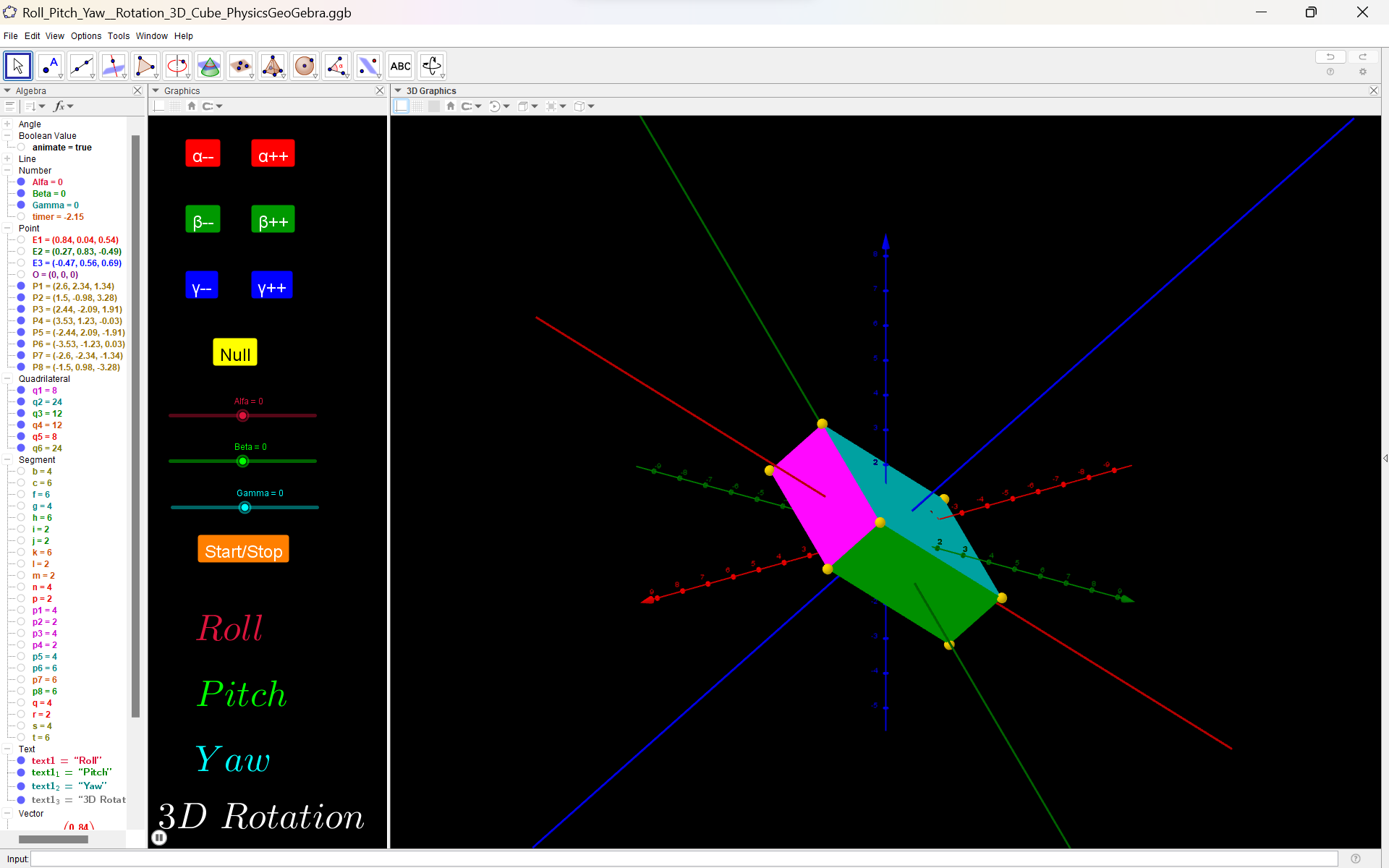Select the Sphere tool
Viewport: 1389px width, 868px height.
(305, 66)
